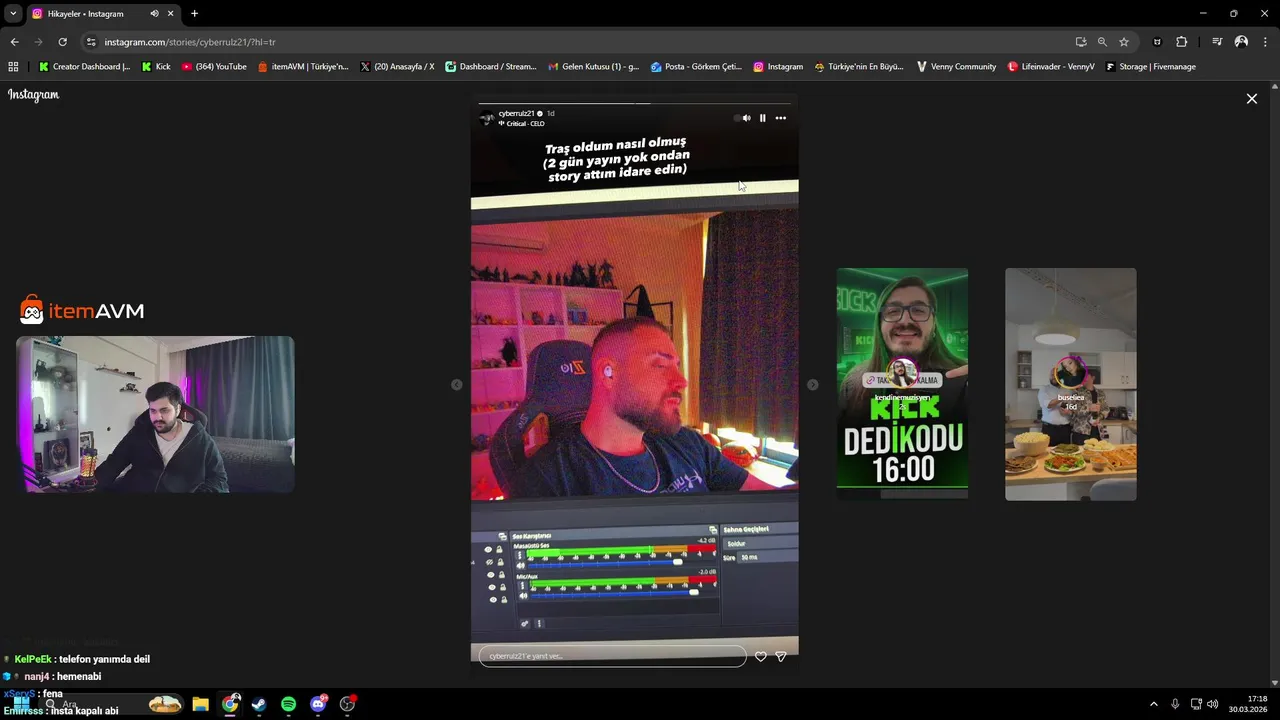Viewport: 1280px width, 720px height.
Task: Expand the system tray hidden icons chevron
Action: click(x=1153, y=704)
